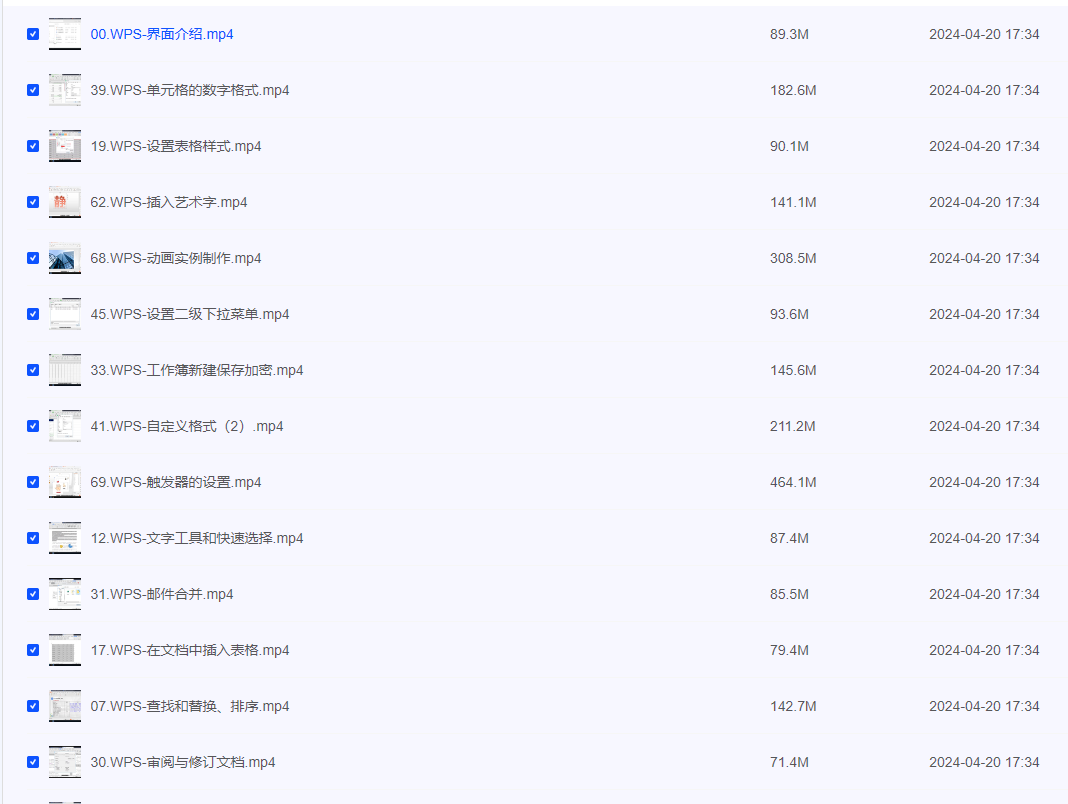Select the thumbnail for 31.WPS-邮件合并.mp4
This screenshot has height=804, width=1068.
(65, 594)
